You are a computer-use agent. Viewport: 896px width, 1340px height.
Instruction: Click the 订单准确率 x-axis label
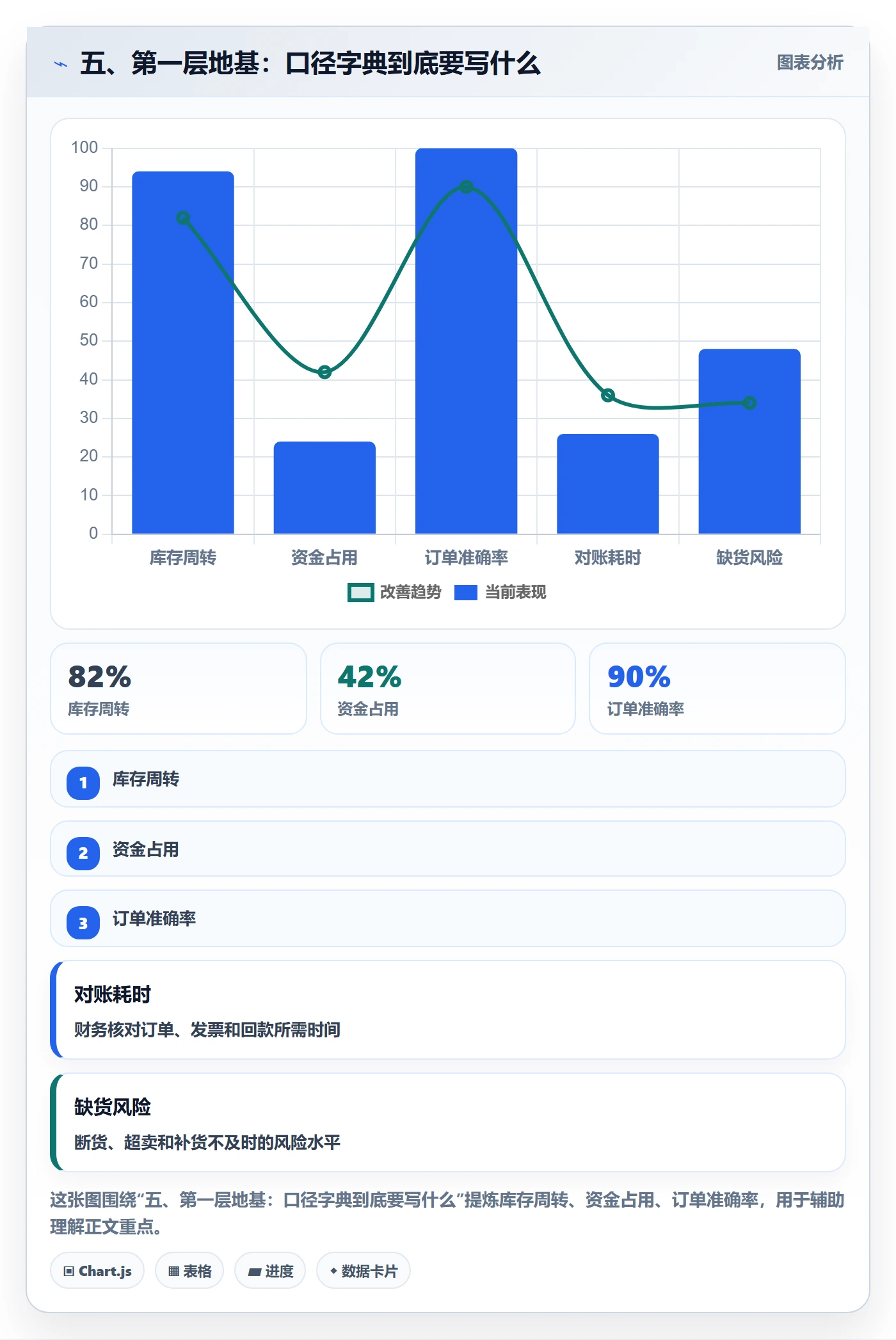click(467, 558)
